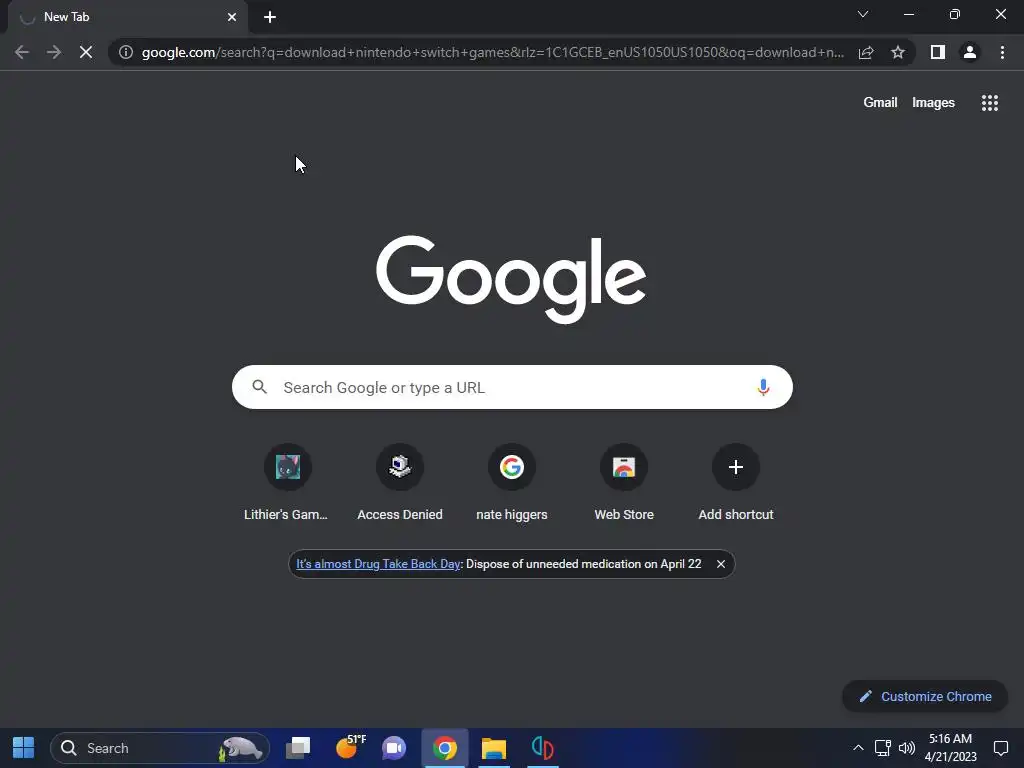
Task: Open tab search dropdown arrow
Action: pos(863,14)
